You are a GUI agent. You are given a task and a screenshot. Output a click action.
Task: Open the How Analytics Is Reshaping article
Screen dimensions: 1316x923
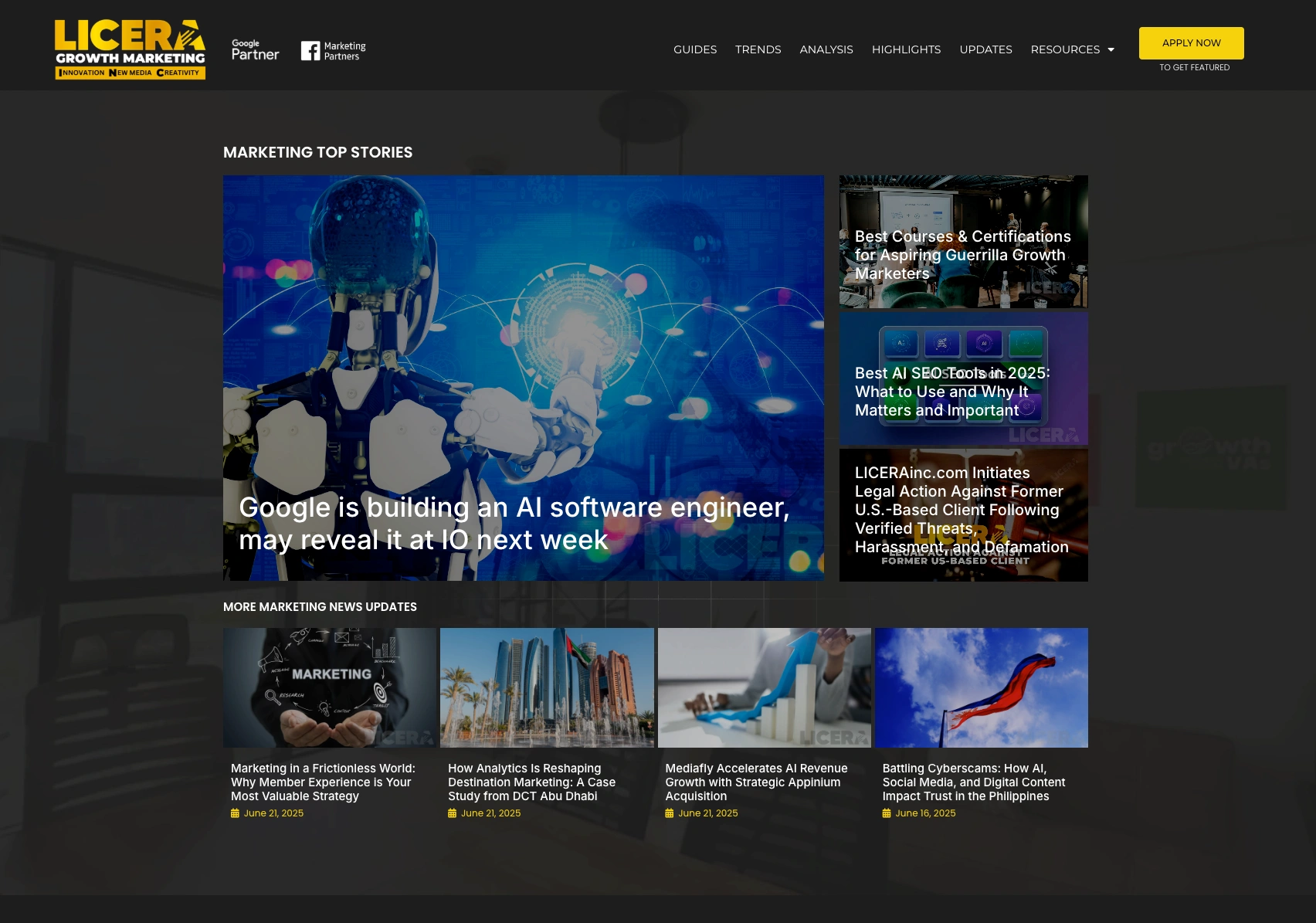coord(531,782)
